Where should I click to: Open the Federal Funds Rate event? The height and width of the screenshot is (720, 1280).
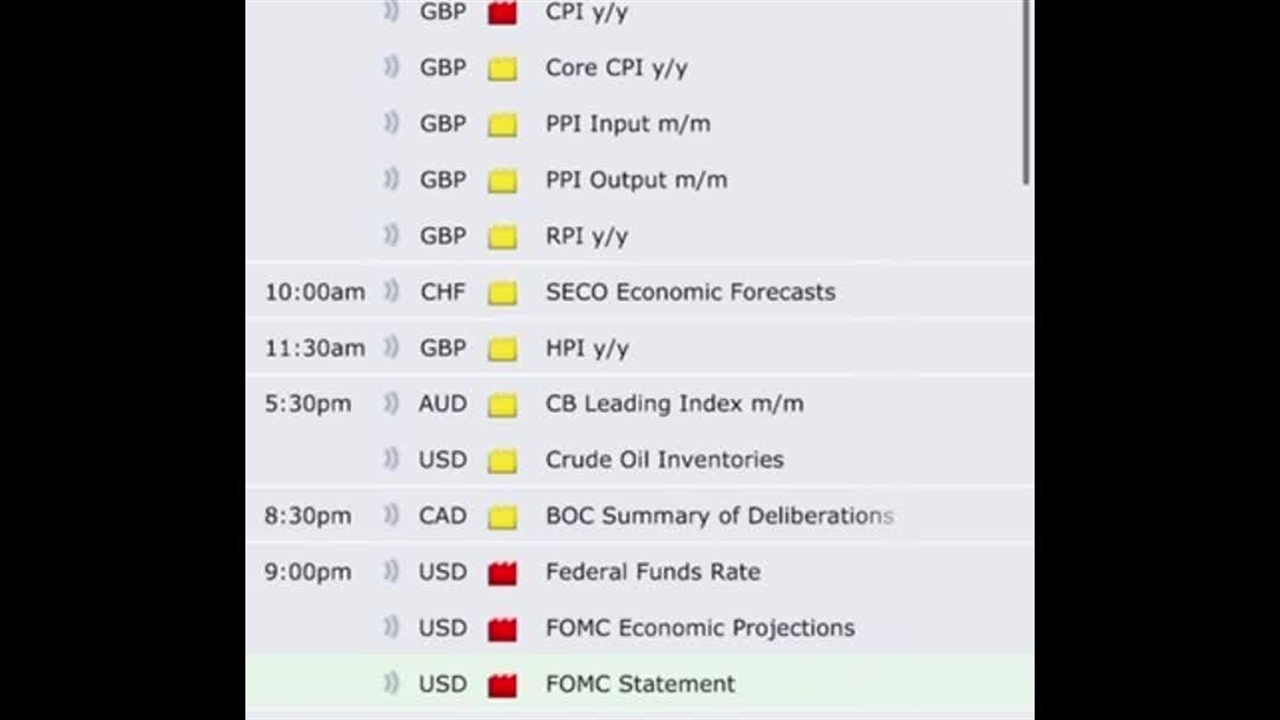(x=652, y=572)
